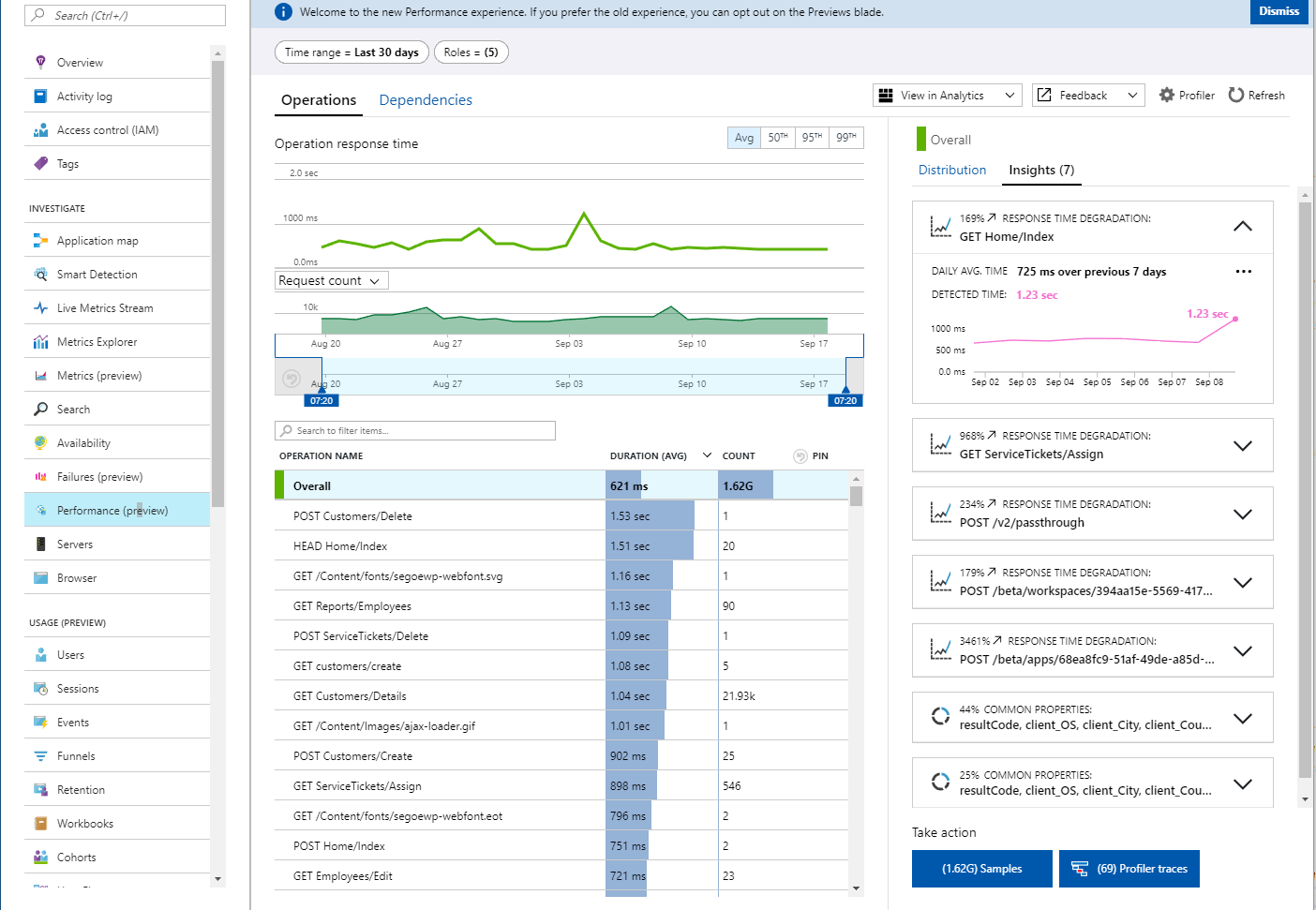Screen dimensions: 1316x910
Task: Open the Application map icon in sidebar
Action: click(40, 241)
